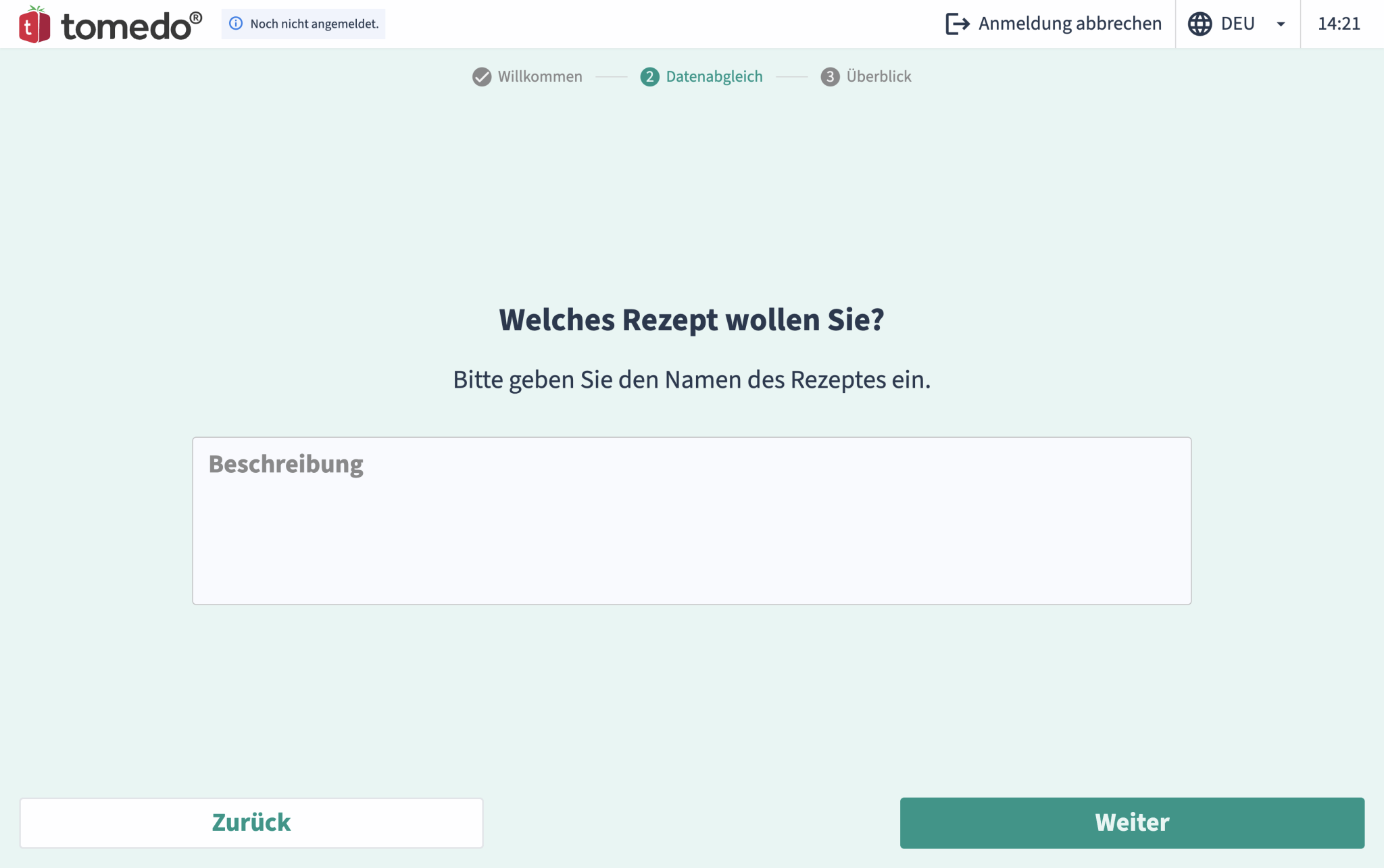Select the numbered circle for step 3 Überblick
The image size is (1384, 868).
coord(830,76)
